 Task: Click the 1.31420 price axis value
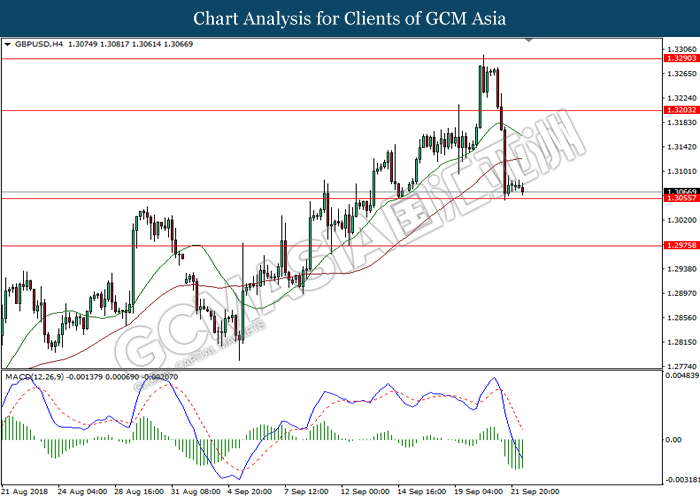682,147
